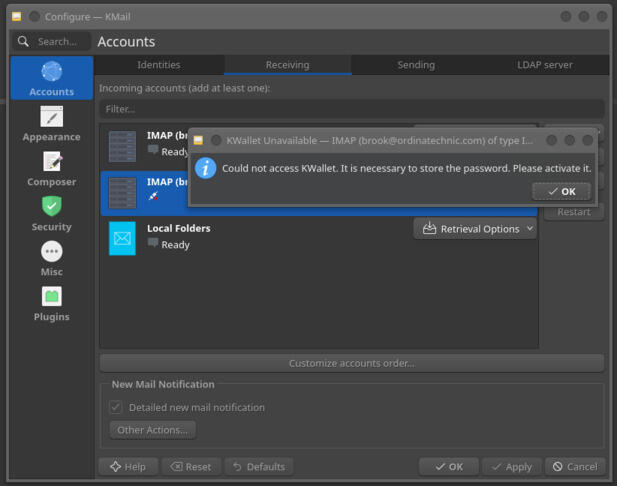Open the Plugins settings section
The image size is (617, 486).
point(52,303)
